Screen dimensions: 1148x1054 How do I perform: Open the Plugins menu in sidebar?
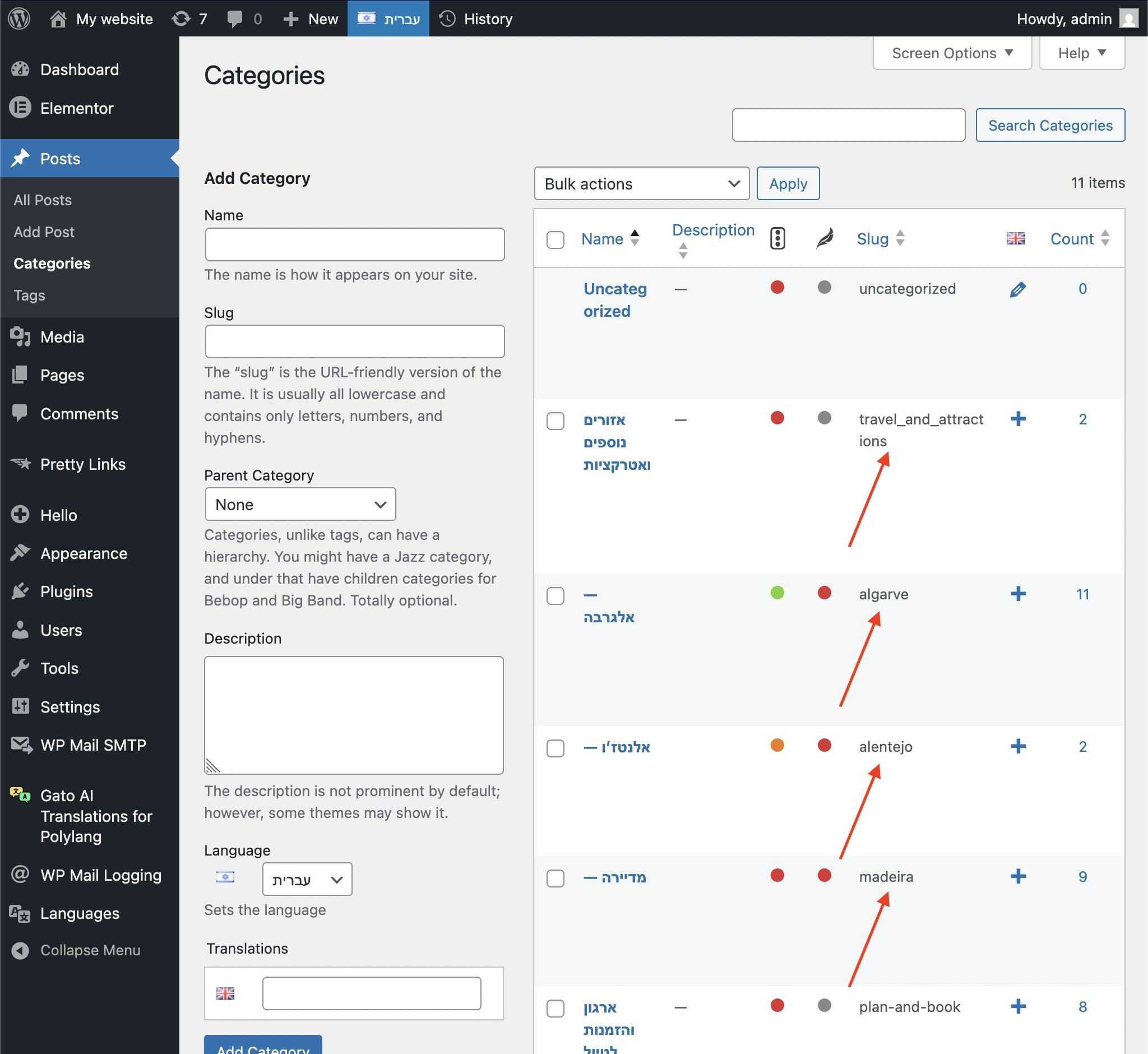[x=66, y=591]
